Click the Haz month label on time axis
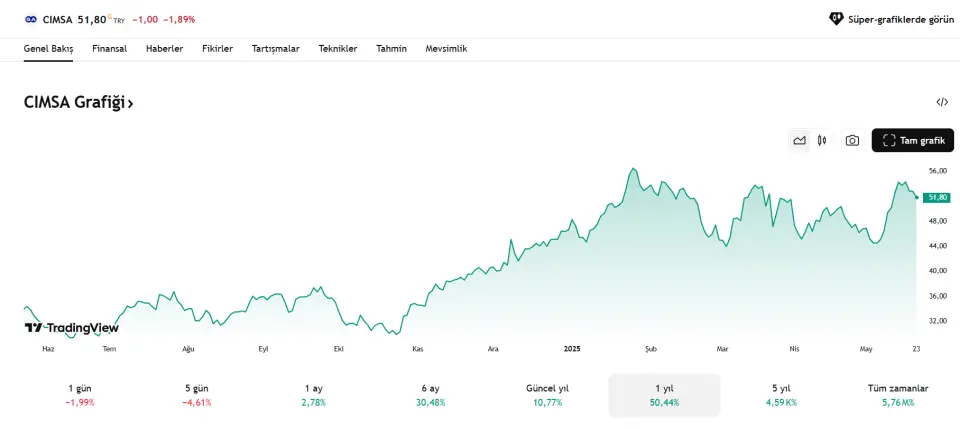Image resolution: width=960 pixels, height=429 pixels. click(x=48, y=349)
